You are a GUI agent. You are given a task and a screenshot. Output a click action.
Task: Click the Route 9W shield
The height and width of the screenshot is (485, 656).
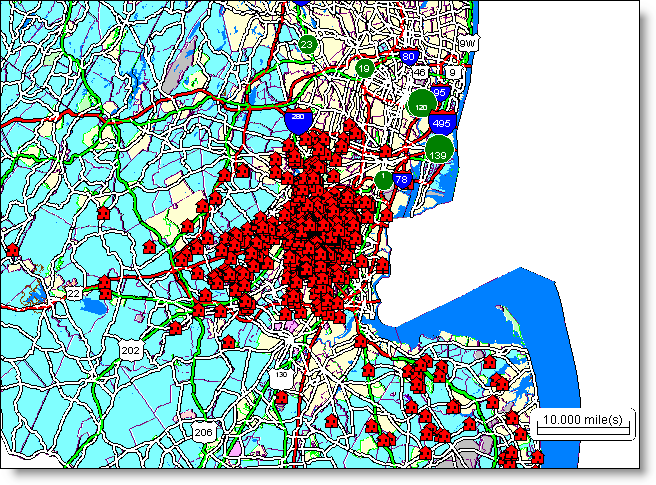coord(467,44)
